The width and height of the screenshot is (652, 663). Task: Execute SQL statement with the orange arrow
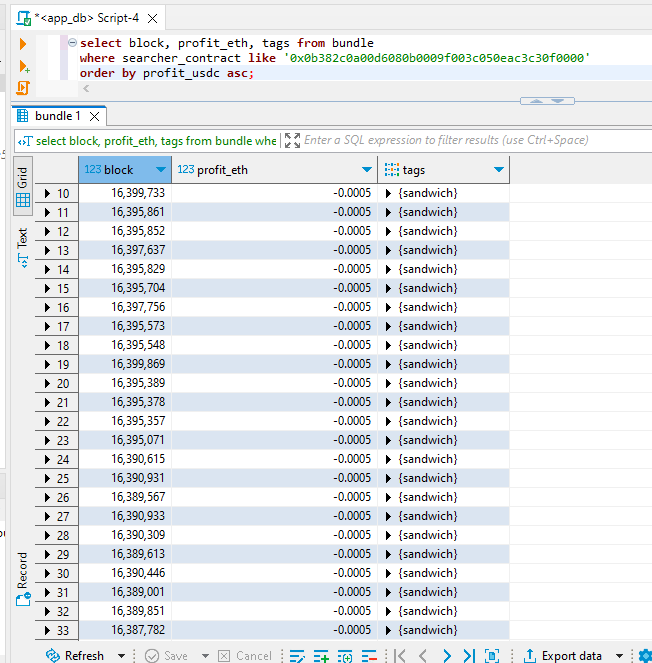point(23,44)
